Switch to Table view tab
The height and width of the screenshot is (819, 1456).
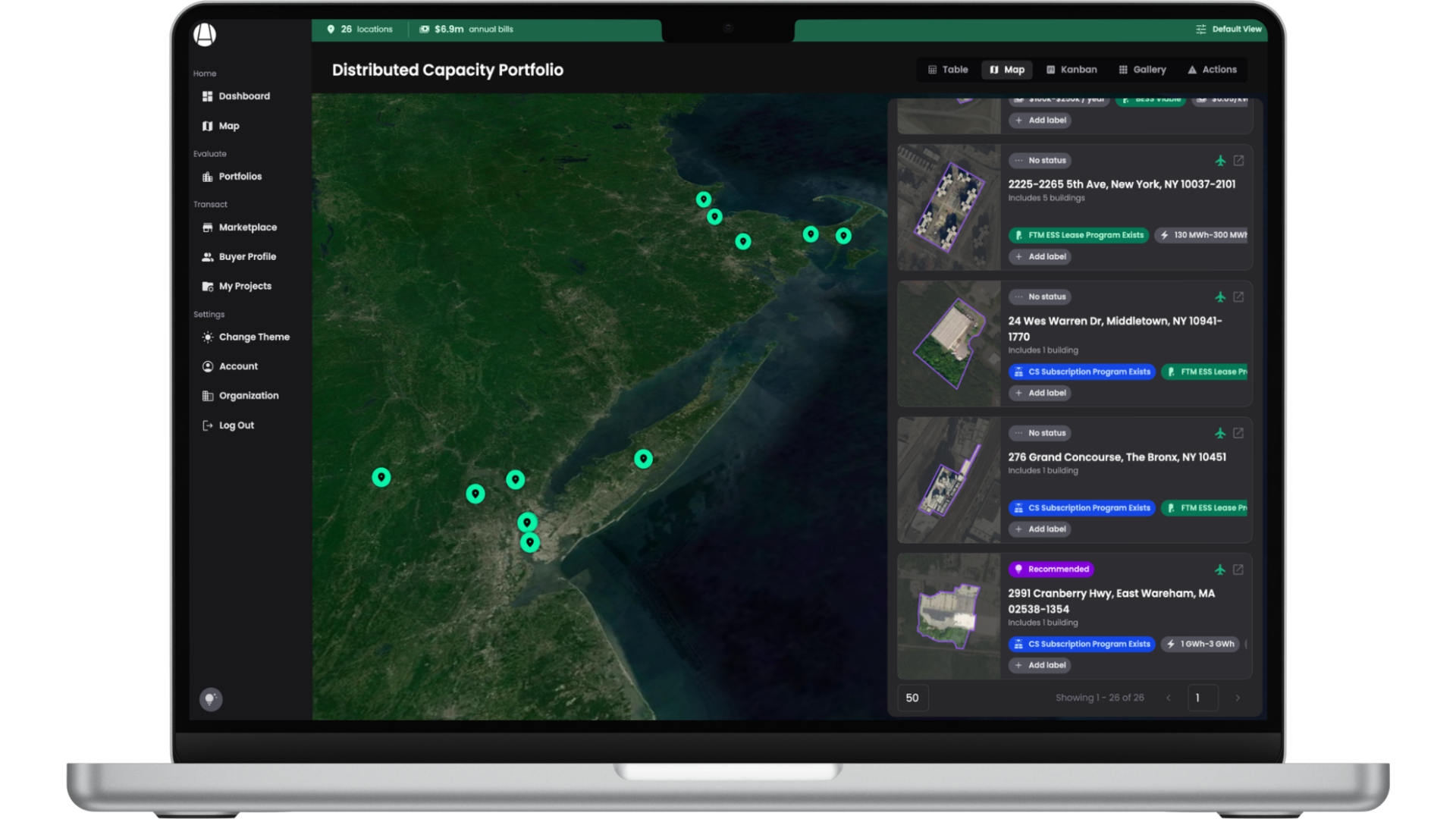948,70
